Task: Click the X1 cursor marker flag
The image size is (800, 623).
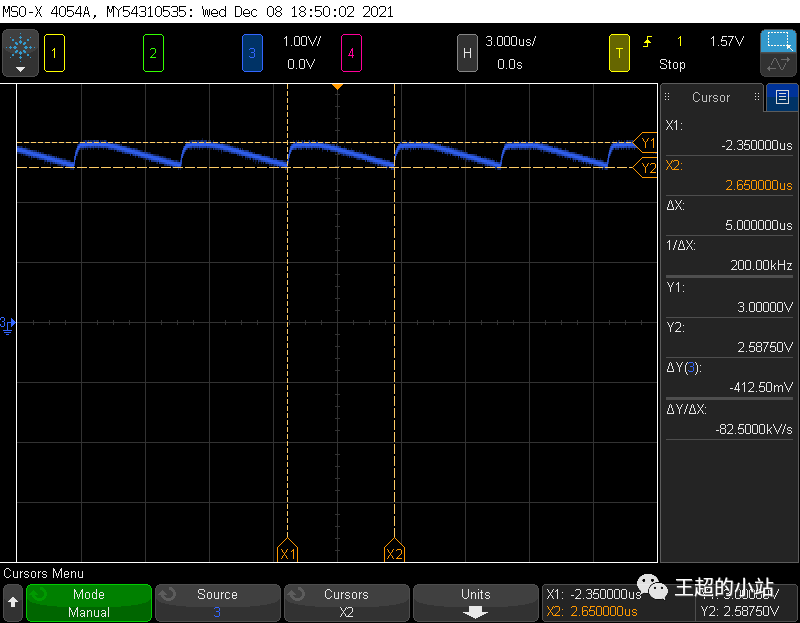Action: (287, 550)
